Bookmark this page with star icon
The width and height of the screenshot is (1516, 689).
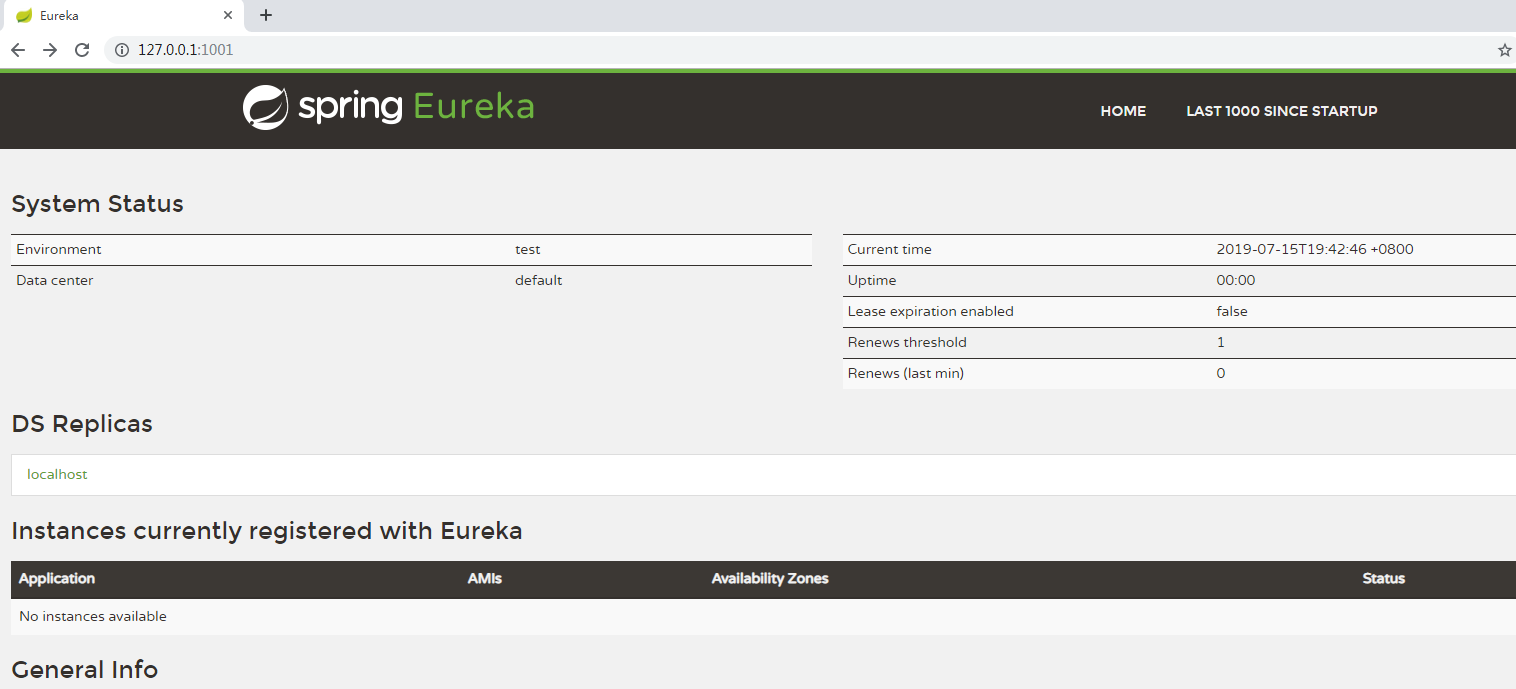(x=1504, y=50)
